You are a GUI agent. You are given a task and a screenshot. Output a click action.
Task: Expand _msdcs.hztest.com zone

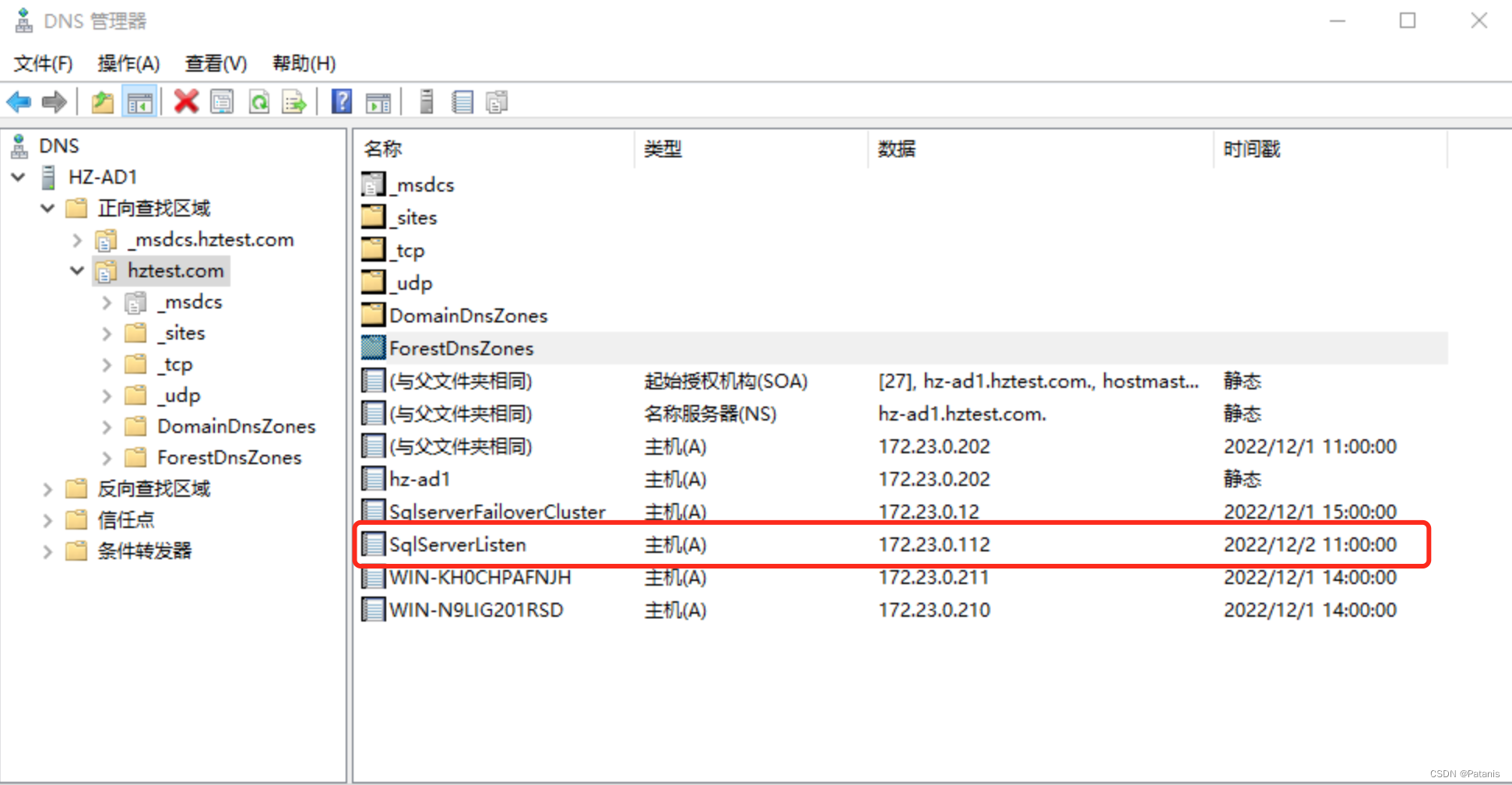click(x=76, y=240)
